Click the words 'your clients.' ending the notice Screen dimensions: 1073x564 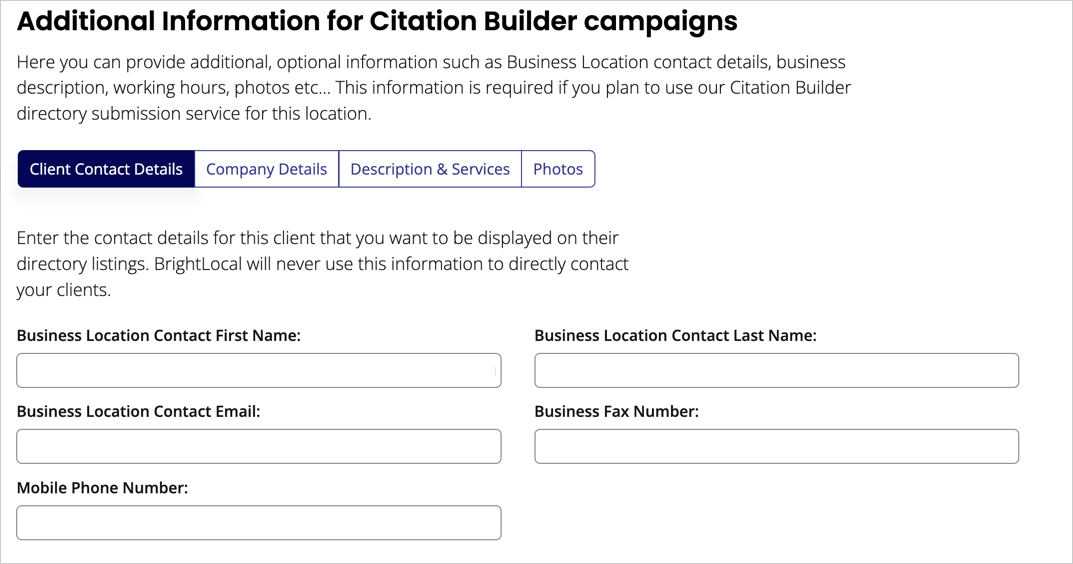64,290
